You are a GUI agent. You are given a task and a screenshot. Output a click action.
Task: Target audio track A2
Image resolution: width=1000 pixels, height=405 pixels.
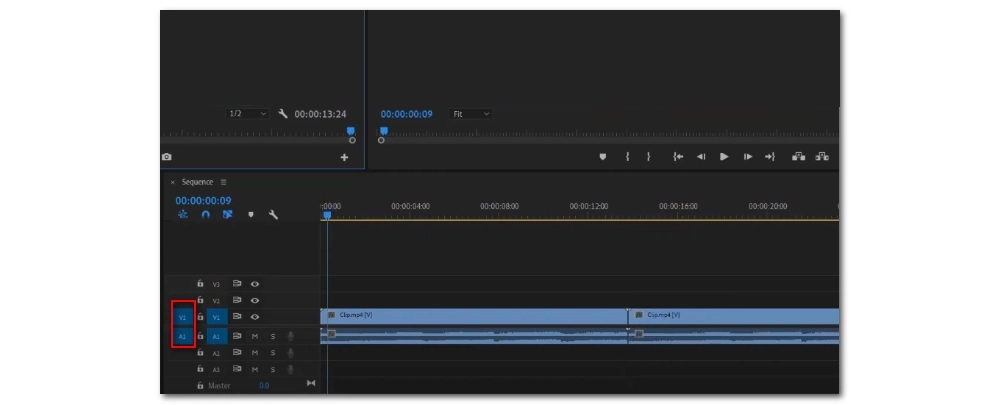tap(216, 353)
